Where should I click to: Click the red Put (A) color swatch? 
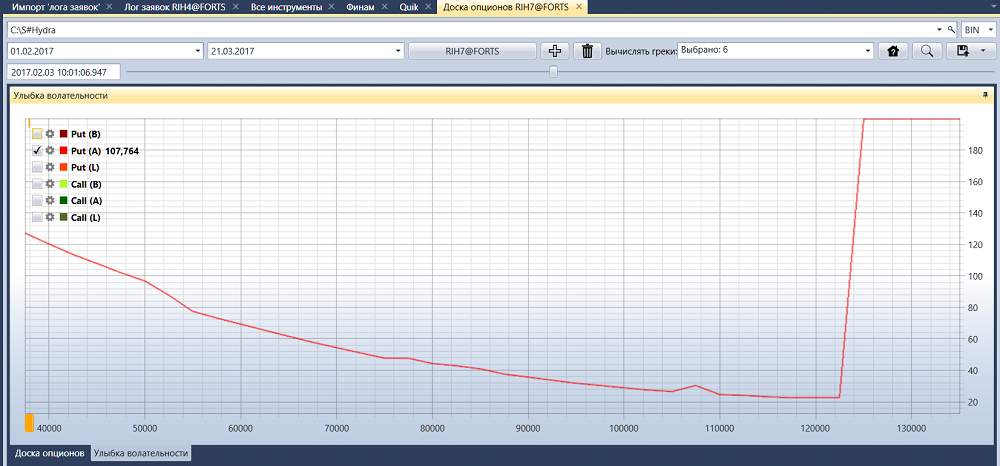[x=63, y=151]
